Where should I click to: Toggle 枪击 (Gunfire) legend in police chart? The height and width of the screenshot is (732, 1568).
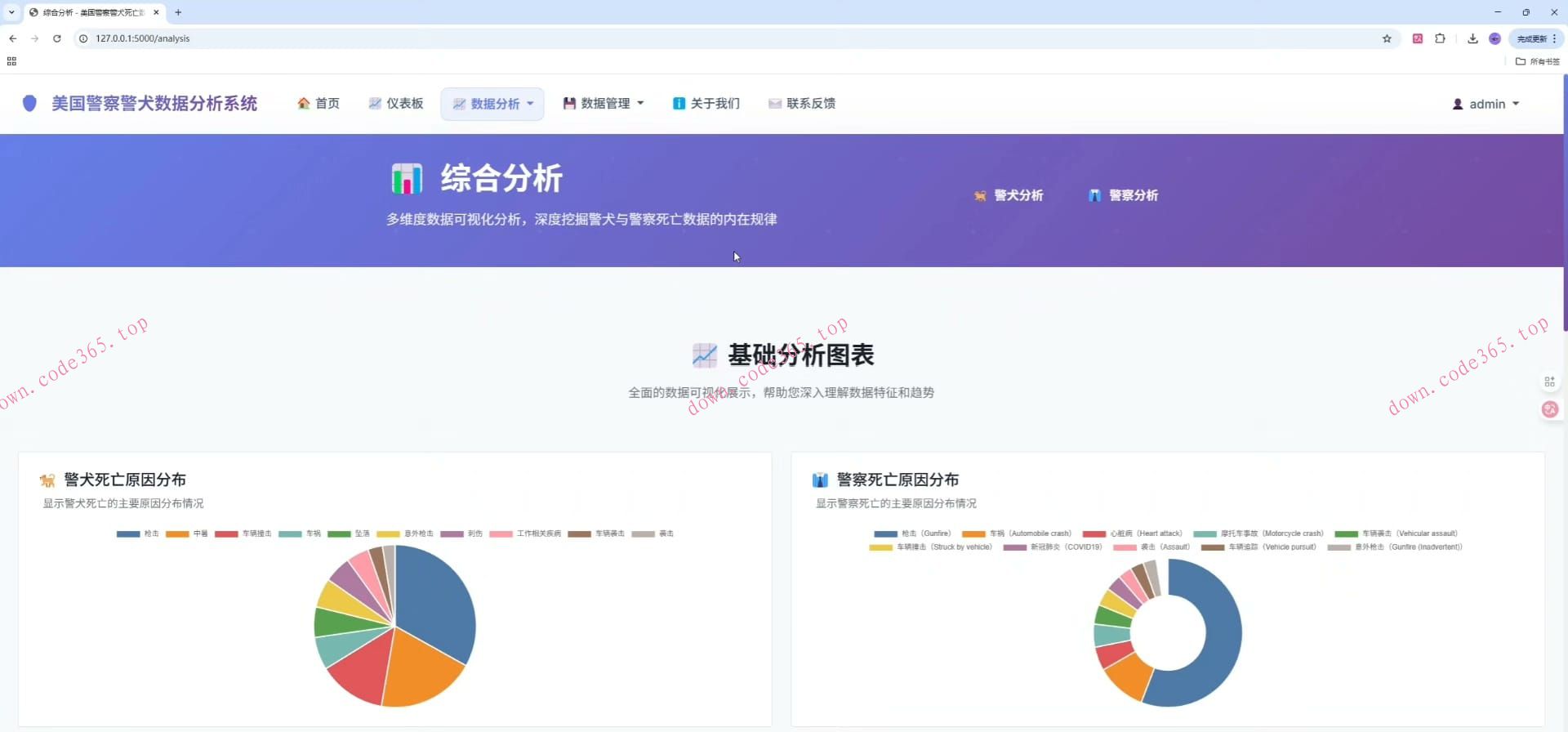click(912, 533)
